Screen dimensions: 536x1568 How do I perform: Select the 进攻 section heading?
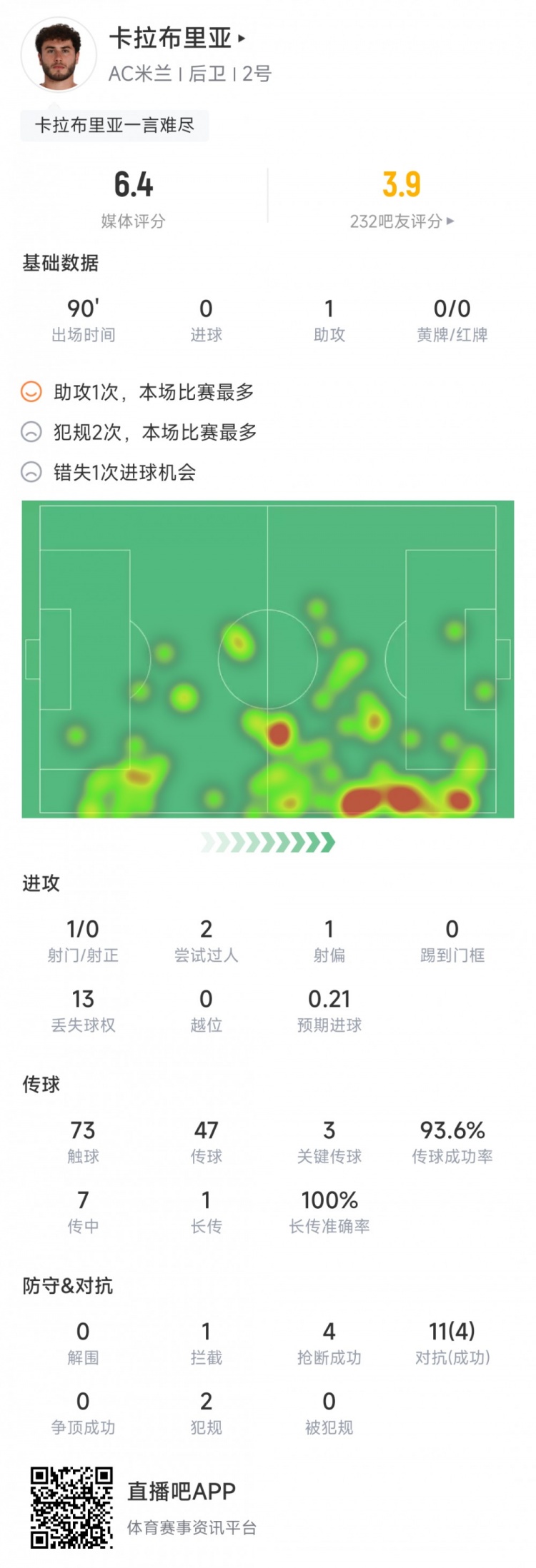click(41, 883)
